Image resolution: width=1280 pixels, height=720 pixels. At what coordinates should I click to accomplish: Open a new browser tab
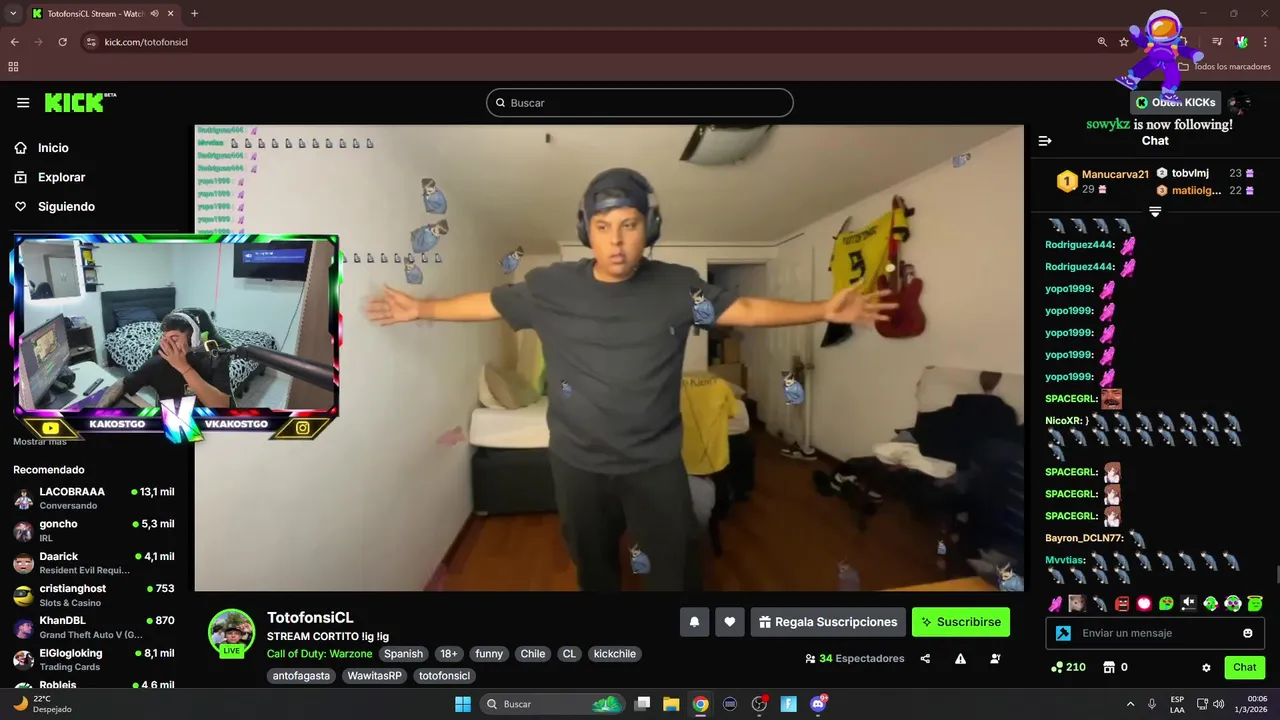point(194,14)
